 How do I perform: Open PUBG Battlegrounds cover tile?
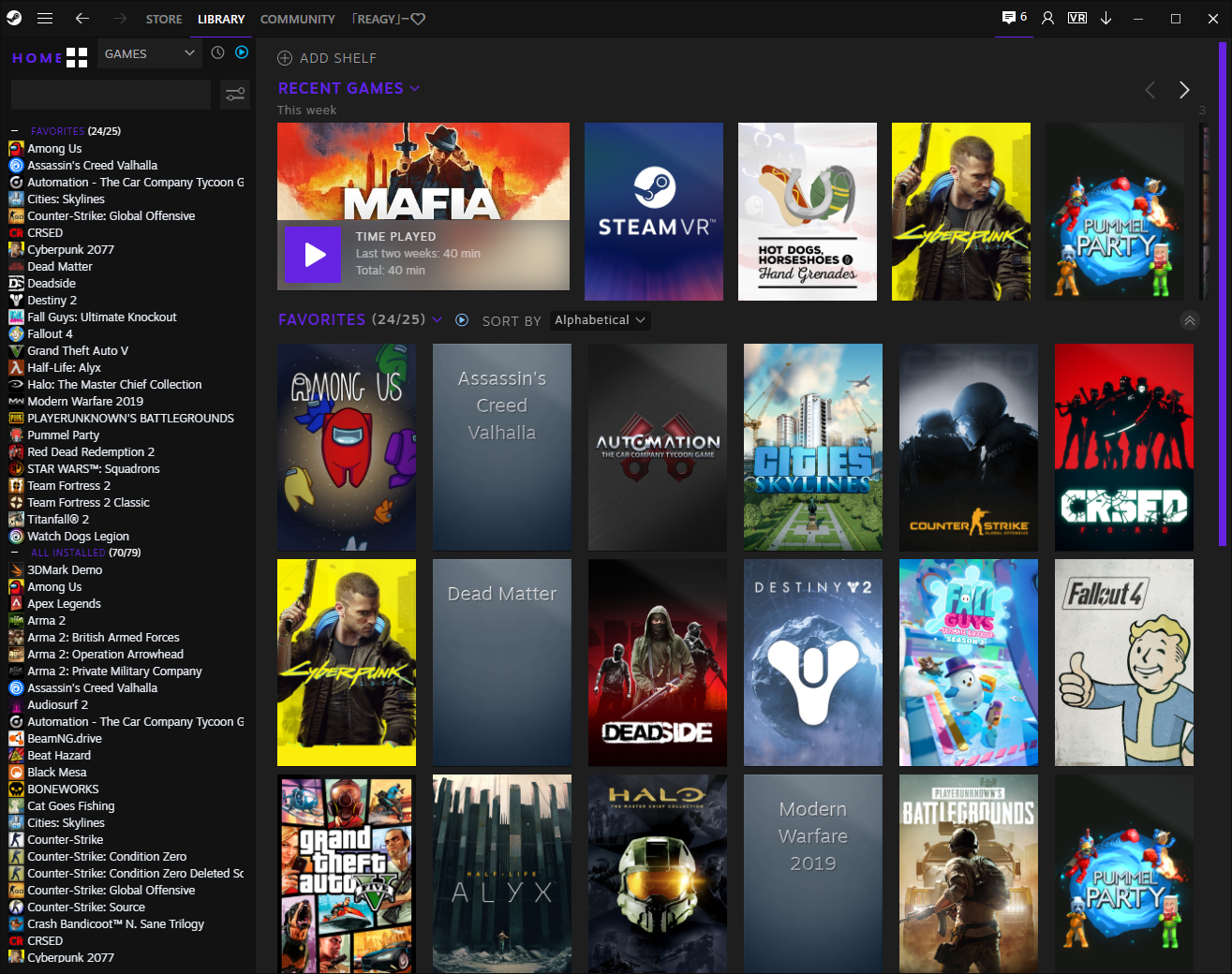(x=969, y=874)
